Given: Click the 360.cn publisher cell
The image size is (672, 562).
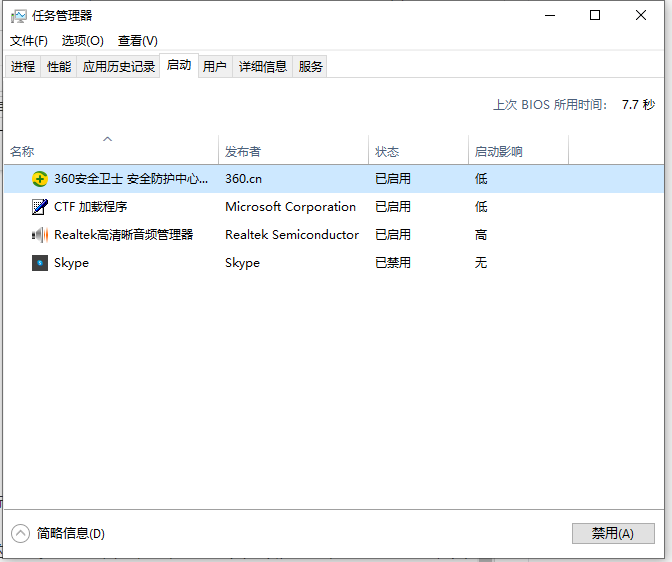Looking at the screenshot, I should click(243, 179).
